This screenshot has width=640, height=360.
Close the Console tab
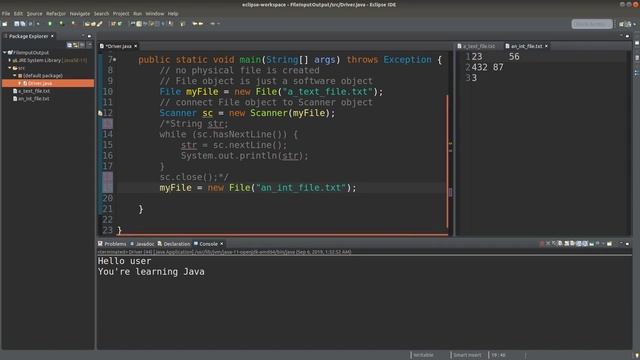(x=222, y=244)
